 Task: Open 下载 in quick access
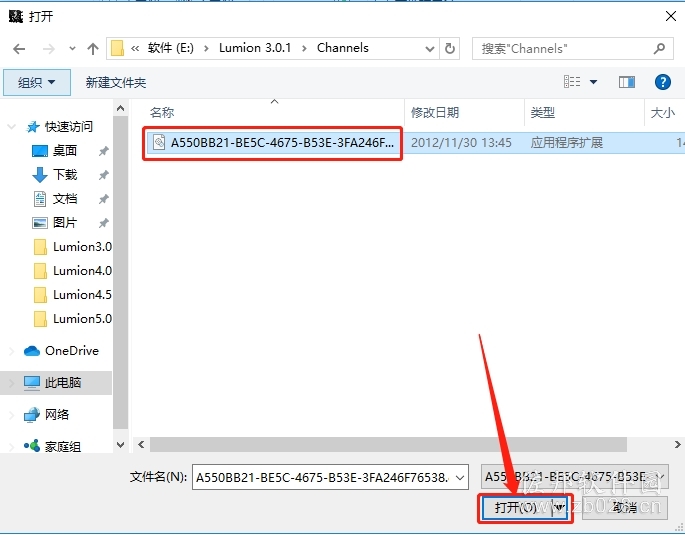[x=65, y=175]
